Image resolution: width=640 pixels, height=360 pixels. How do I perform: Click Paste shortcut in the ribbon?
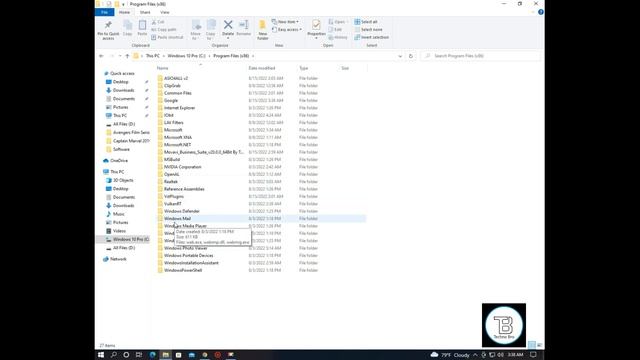click(167, 37)
